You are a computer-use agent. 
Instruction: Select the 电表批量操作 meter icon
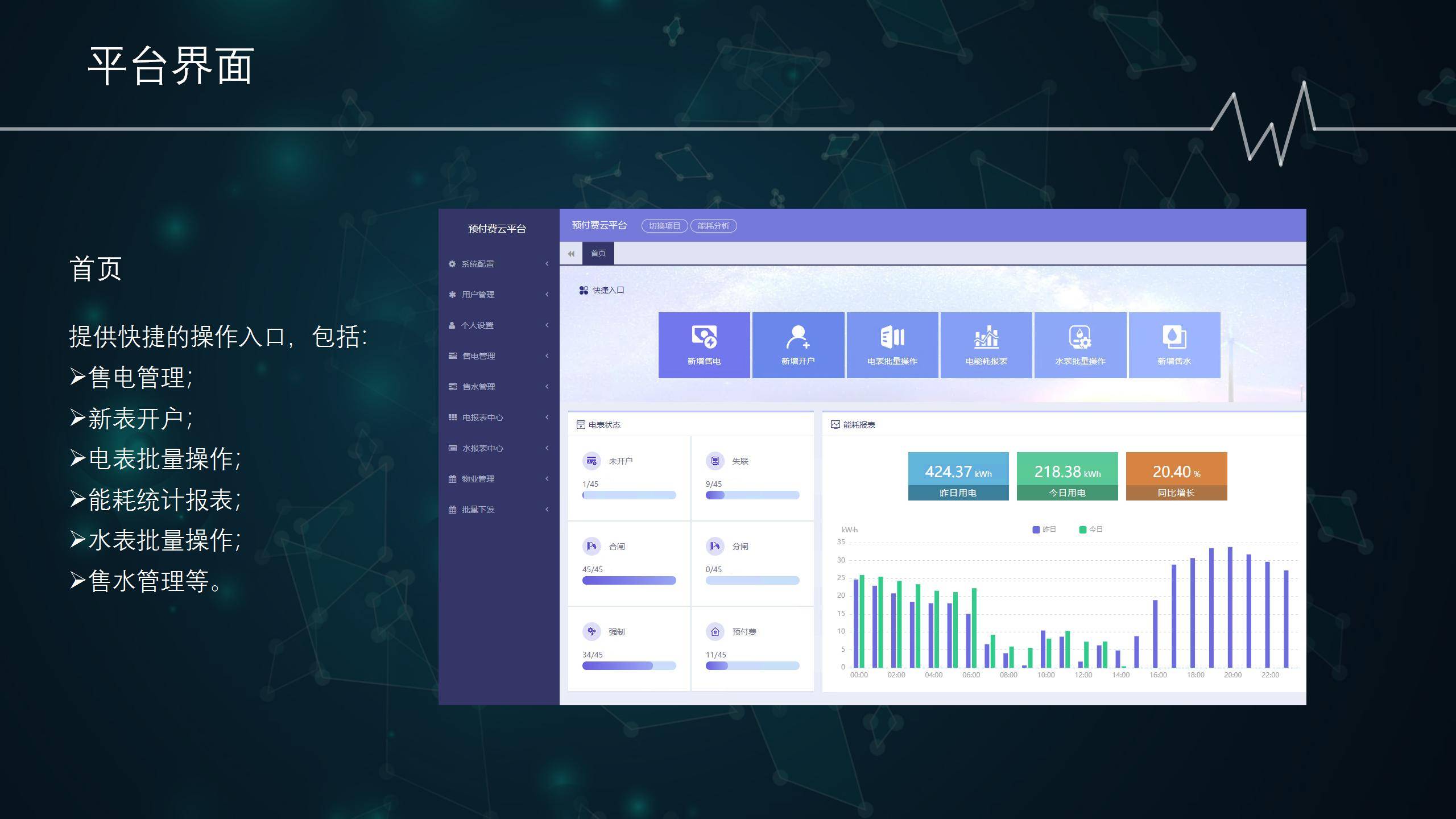pos(892,337)
